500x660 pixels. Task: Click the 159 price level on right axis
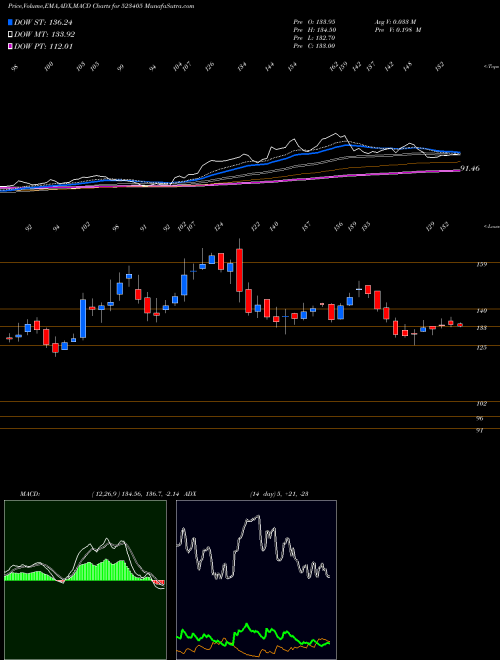(482, 264)
